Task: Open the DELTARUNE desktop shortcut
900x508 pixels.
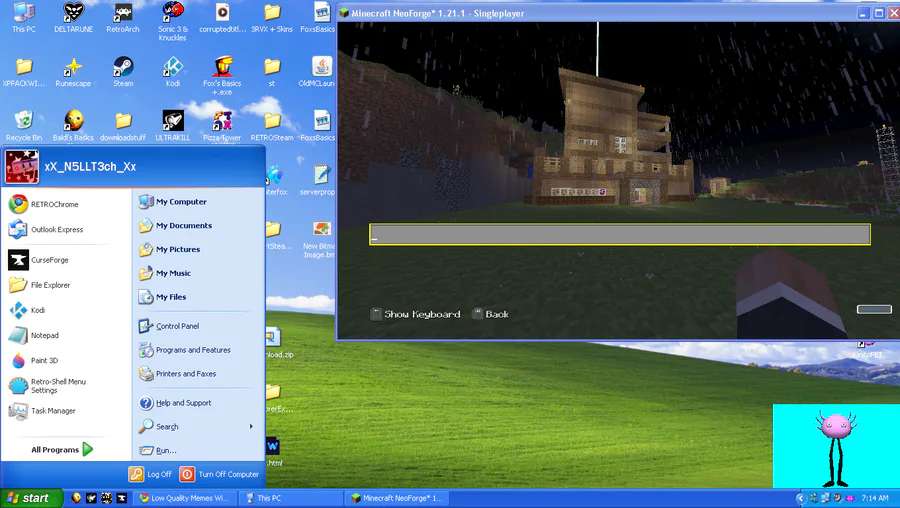Action: tap(73, 18)
